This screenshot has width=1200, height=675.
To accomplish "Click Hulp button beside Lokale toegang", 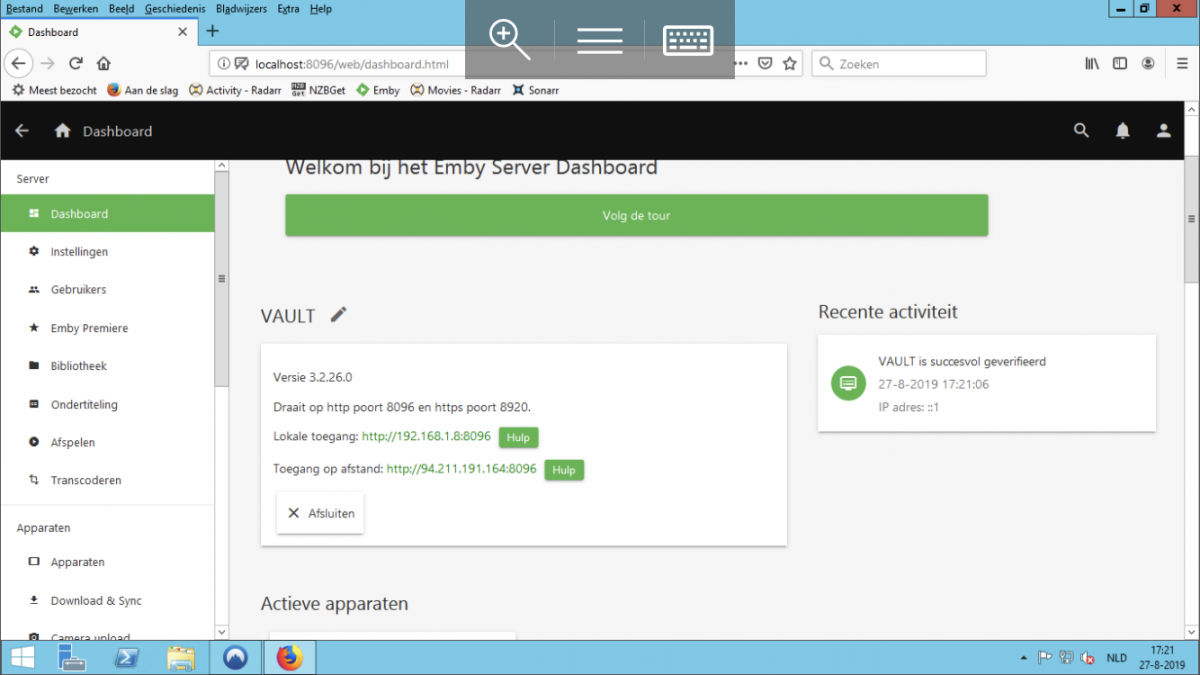I will [518, 437].
